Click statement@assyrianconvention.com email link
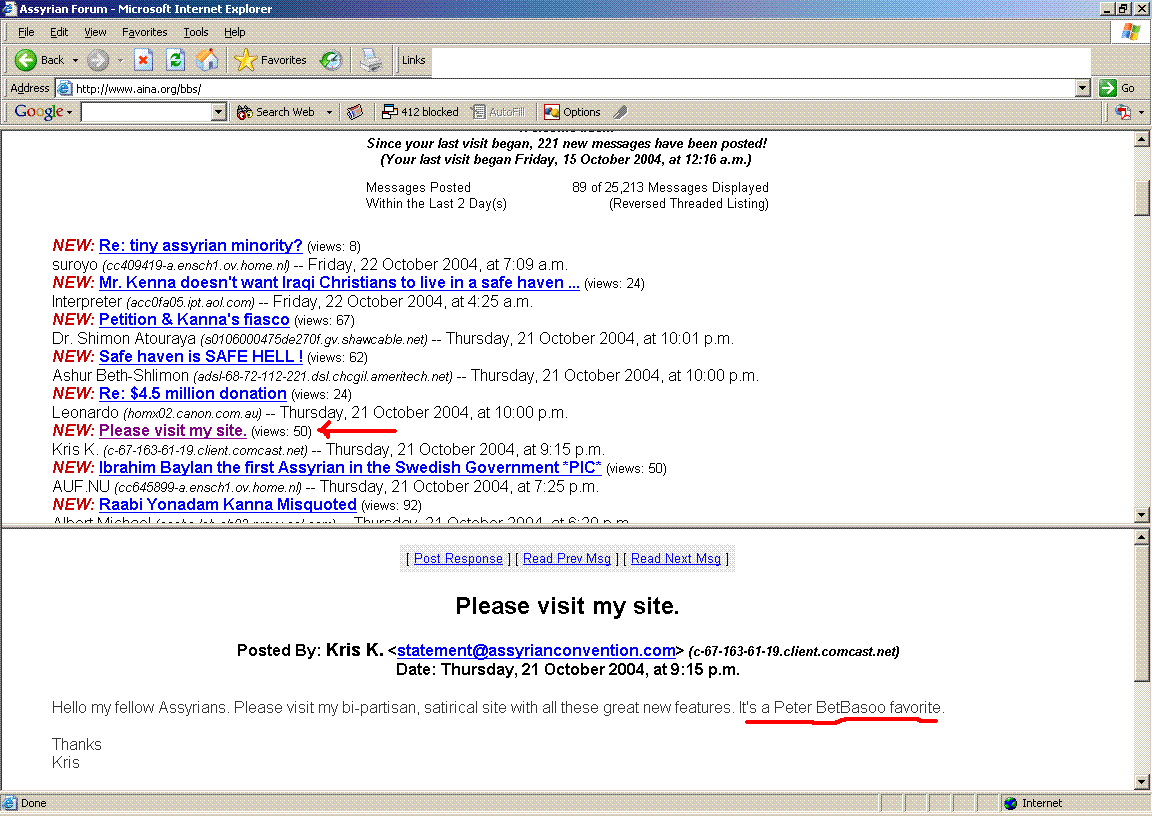 coord(536,650)
